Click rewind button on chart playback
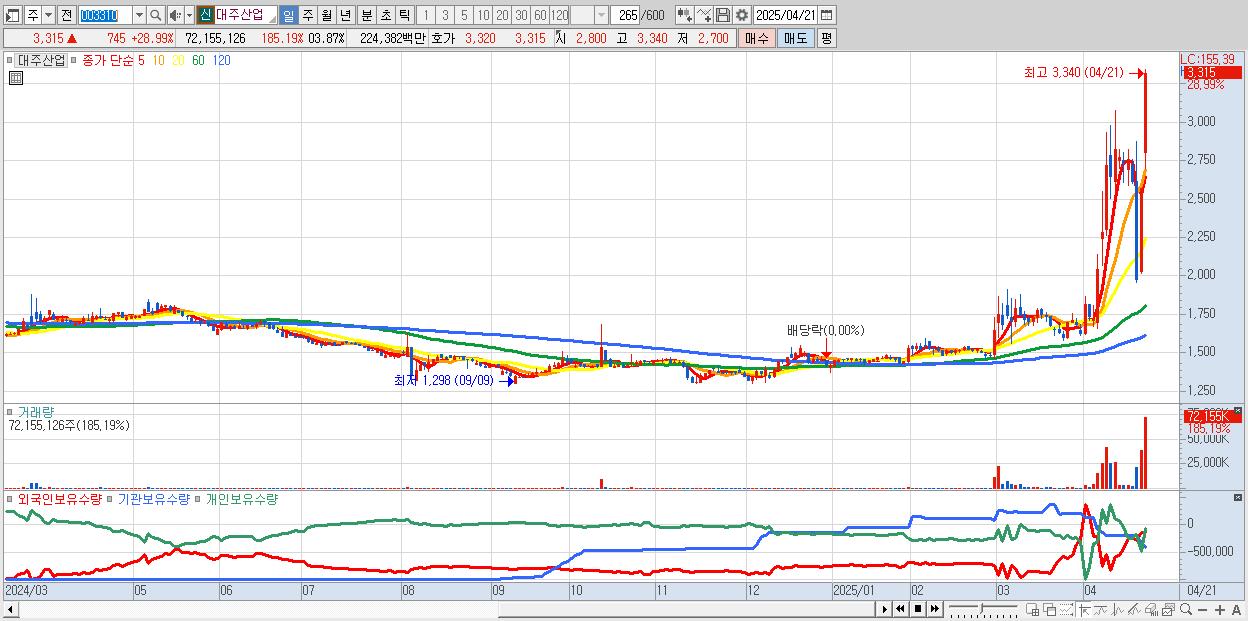Image resolution: width=1248 pixels, height=621 pixels. (x=900, y=609)
